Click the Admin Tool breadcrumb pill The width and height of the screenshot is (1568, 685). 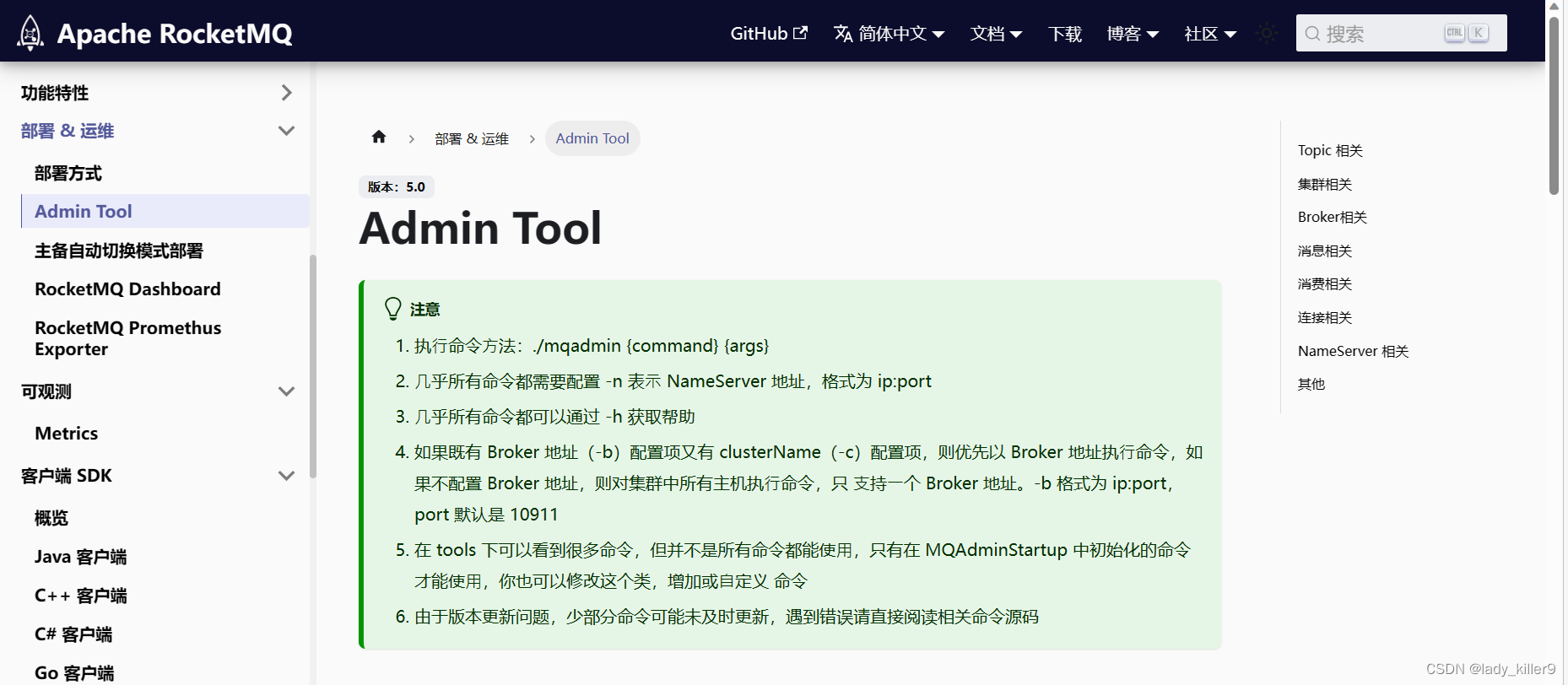[592, 138]
